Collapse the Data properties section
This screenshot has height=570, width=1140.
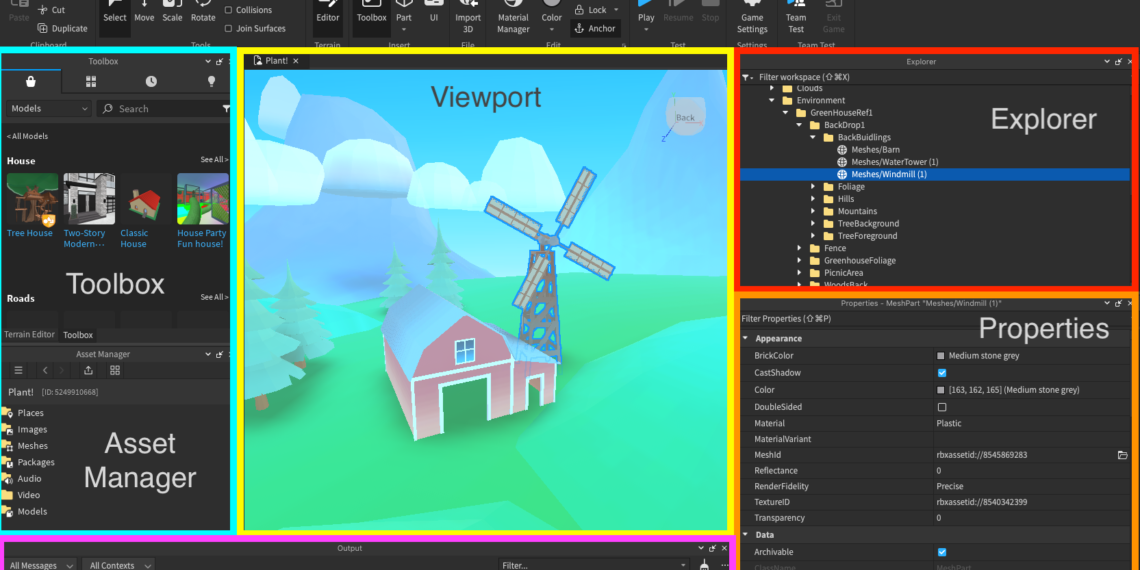pos(744,535)
